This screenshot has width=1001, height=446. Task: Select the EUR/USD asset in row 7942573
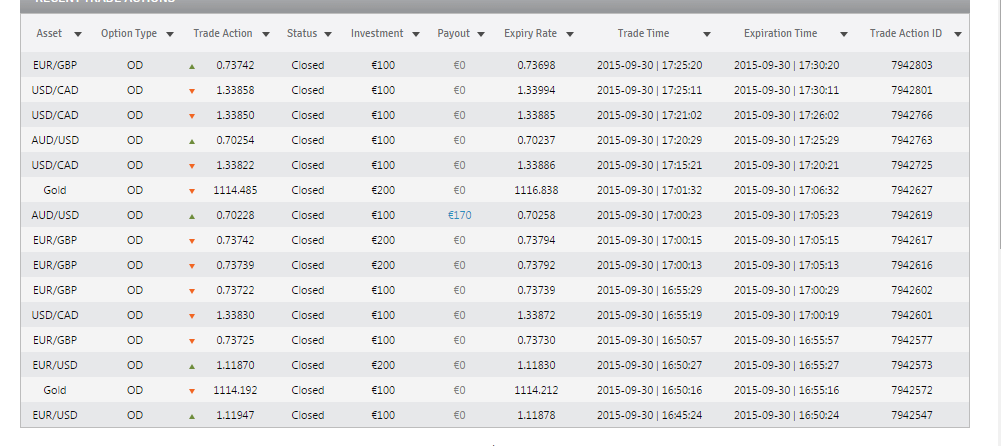pyautogui.click(x=55, y=365)
